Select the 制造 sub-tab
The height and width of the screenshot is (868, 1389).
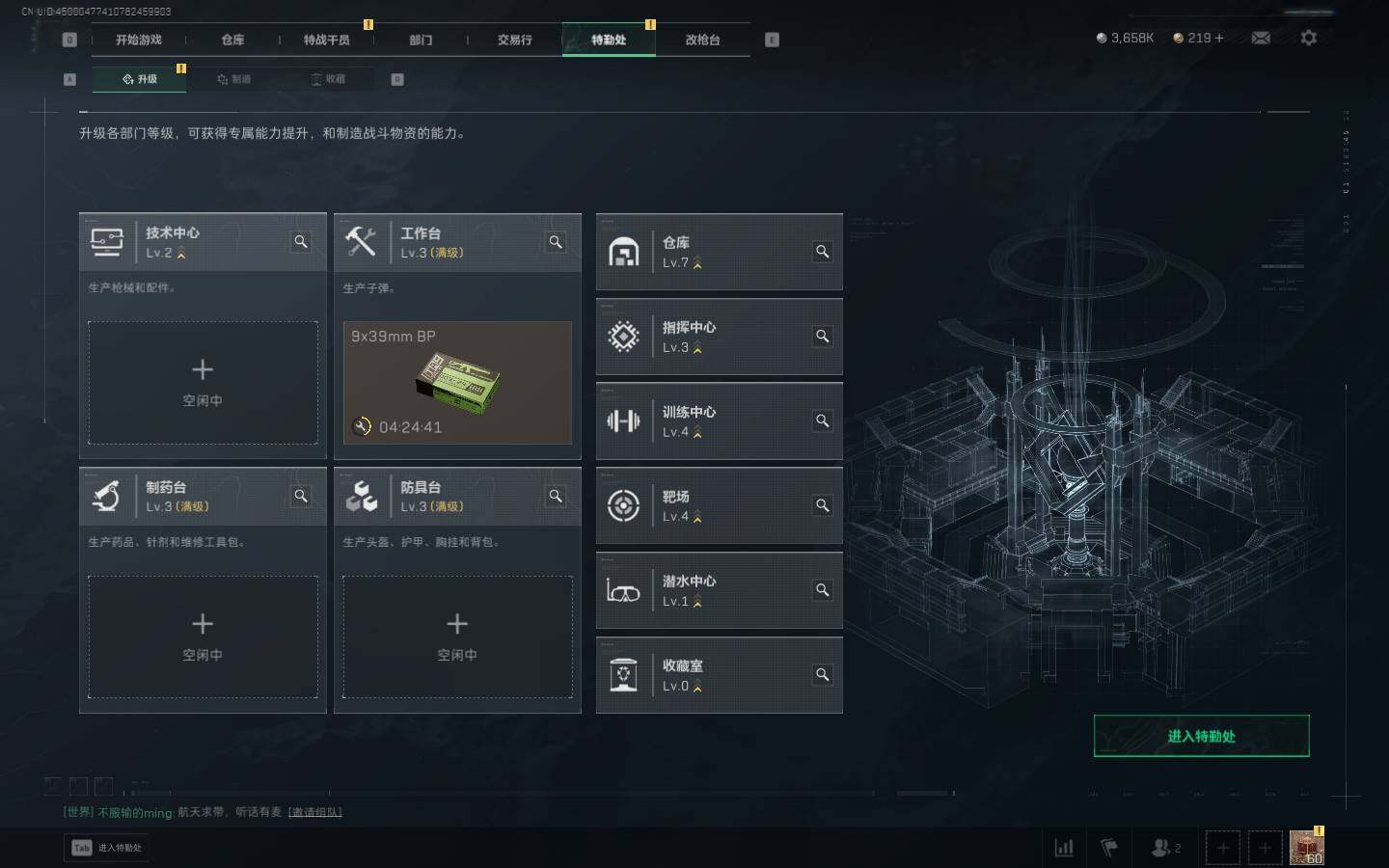tap(233, 79)
